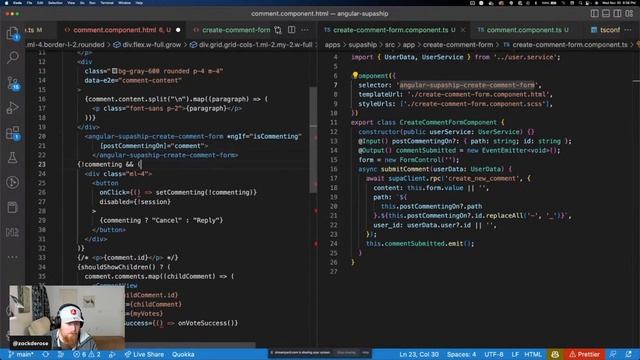Split the left editor to the right
Image resolution: width=640 pixels, height=360 pixels.
[x=291, y=30]
